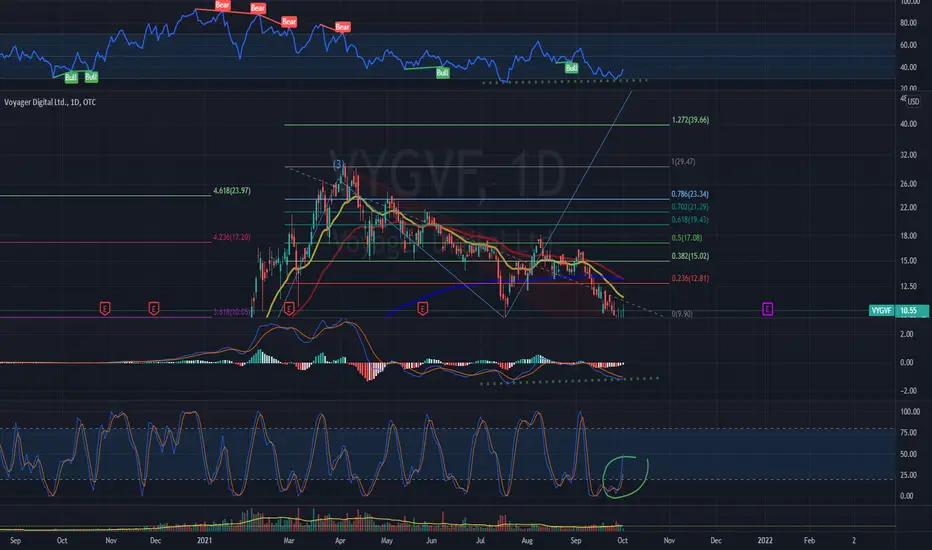
Task: Select the 4.236(17.20) extension label
Action: (x=232, y=238)
